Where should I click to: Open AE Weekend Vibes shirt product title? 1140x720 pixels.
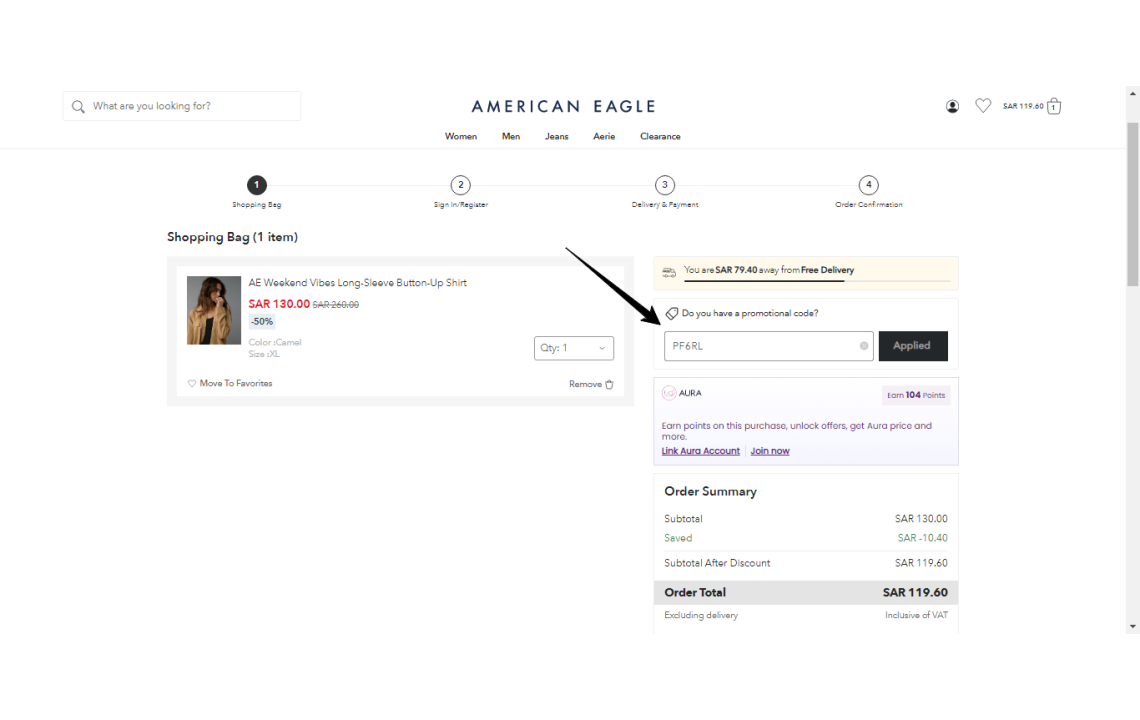pyautogui.click(x=358, y=283)
